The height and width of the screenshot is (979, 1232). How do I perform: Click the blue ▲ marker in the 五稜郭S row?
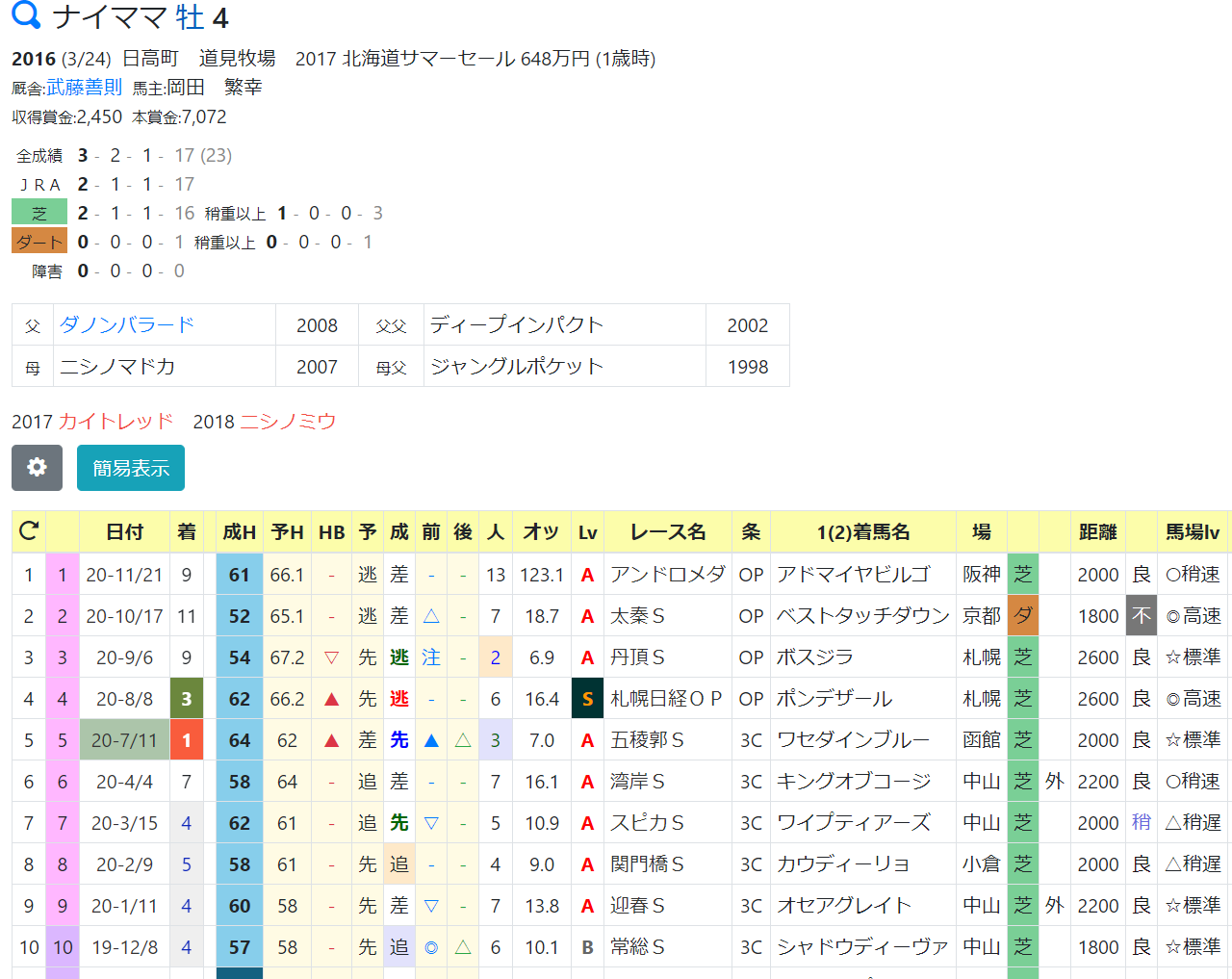coord(431,740)
